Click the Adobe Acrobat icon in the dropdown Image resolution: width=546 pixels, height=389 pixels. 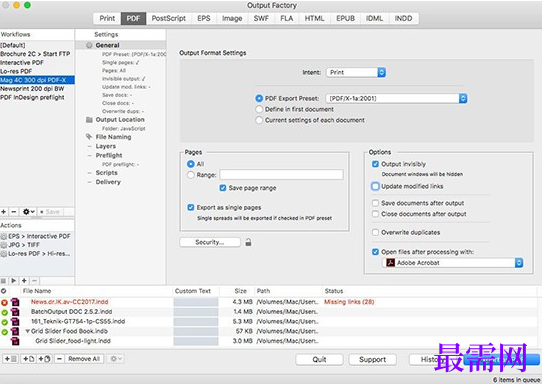click(391, 263)
